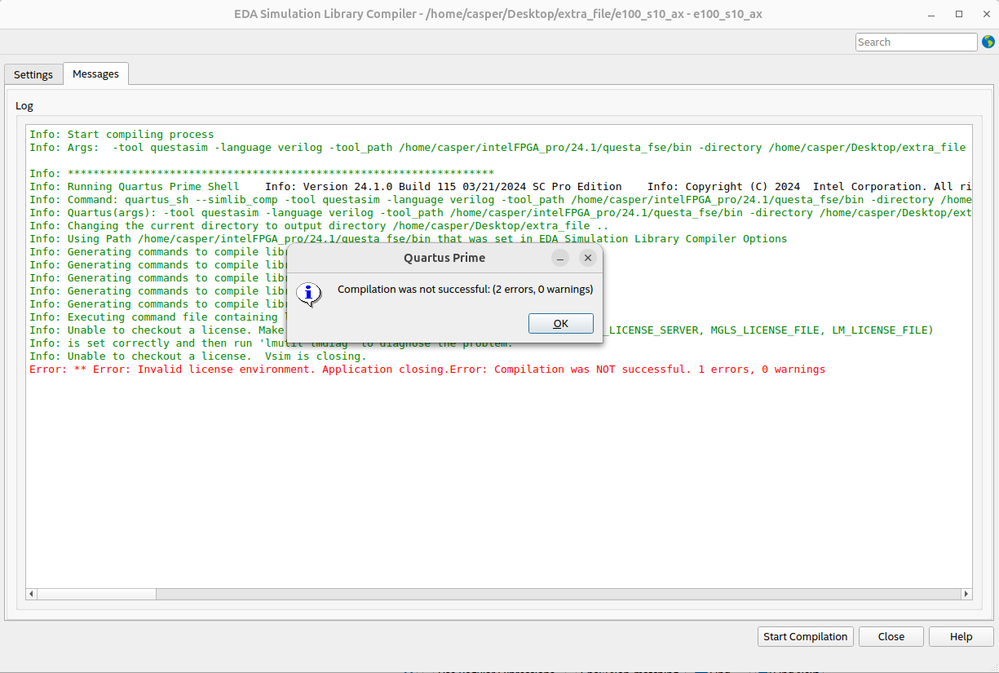Click the 'Info: Start compiling process' log line

pyautogui.click(x=122, y=134)
